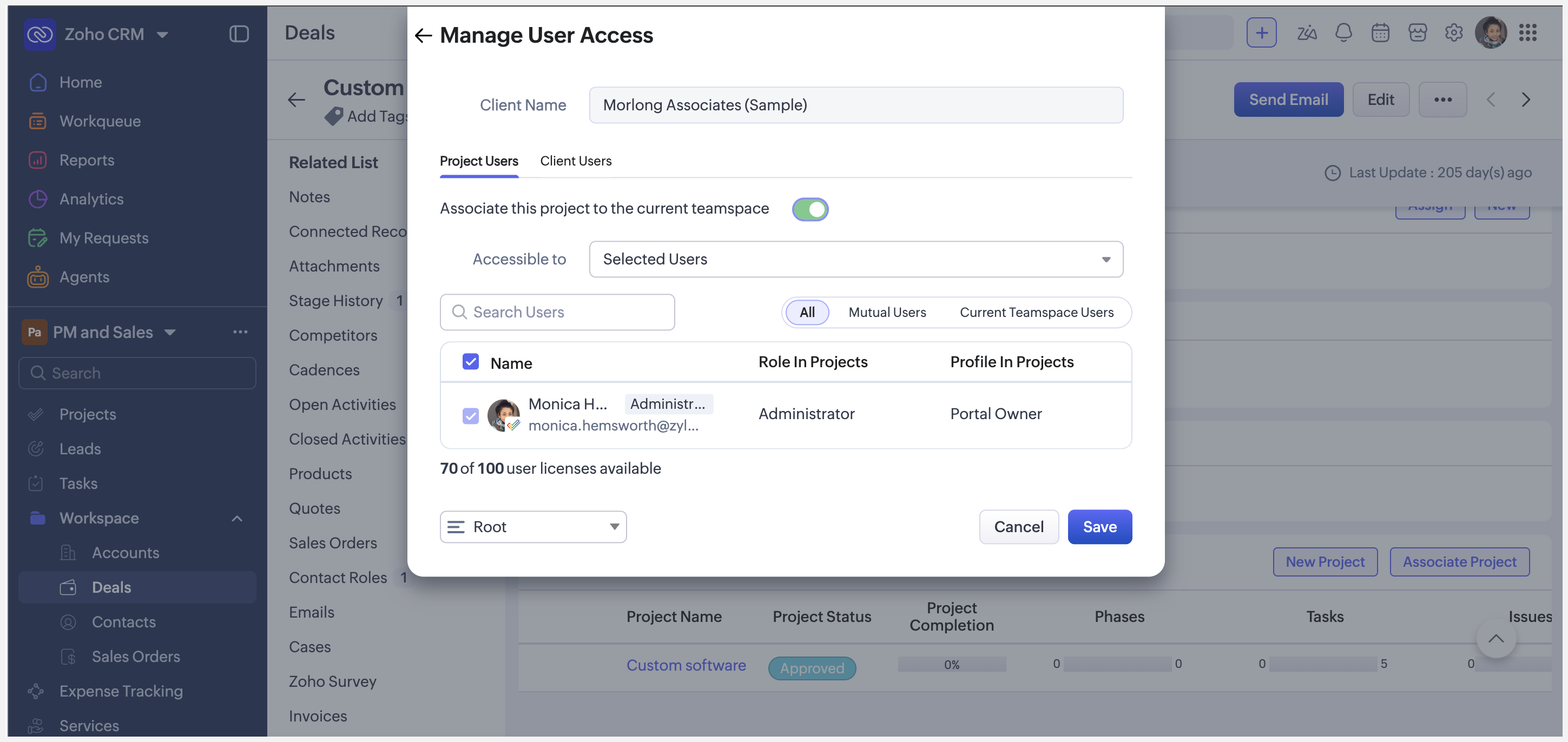Open the setup gear icon
Screen dimensions: 1568x742
coord(1453,33)
